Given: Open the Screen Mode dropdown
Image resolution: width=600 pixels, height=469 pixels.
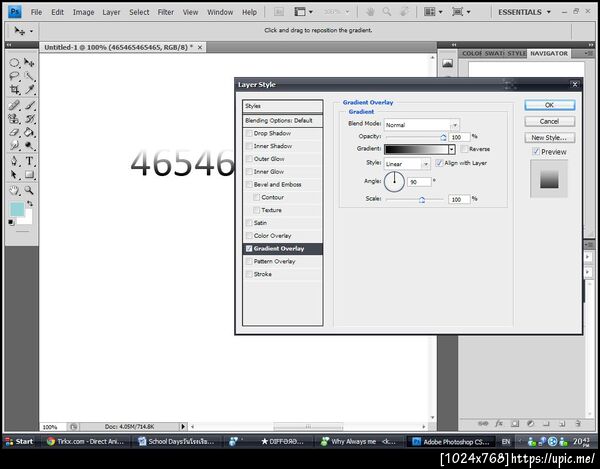Looking at the screenshot, I should tap(461, 12).
